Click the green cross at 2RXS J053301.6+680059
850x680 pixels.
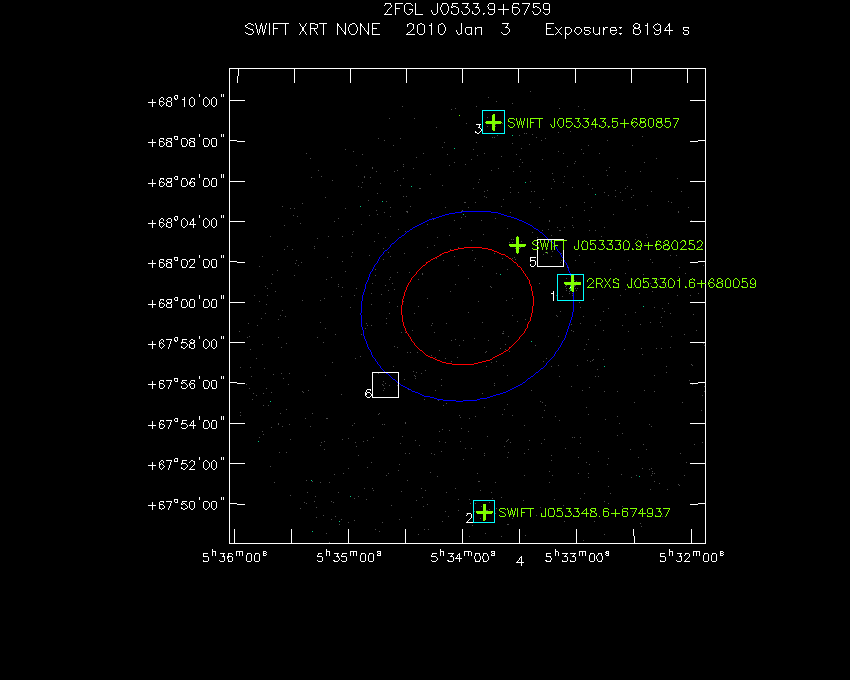[572, 284]
